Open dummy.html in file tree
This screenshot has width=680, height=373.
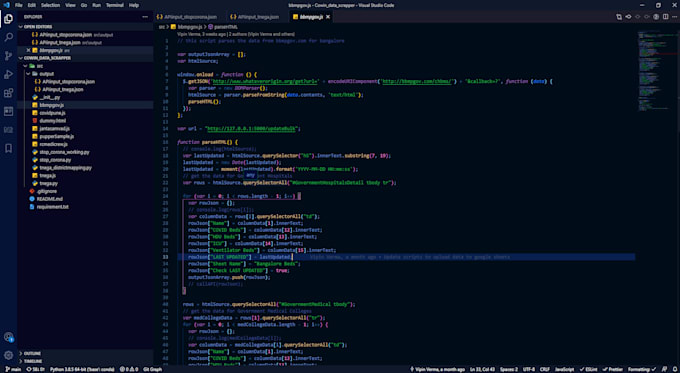click(x=85, y=121)
